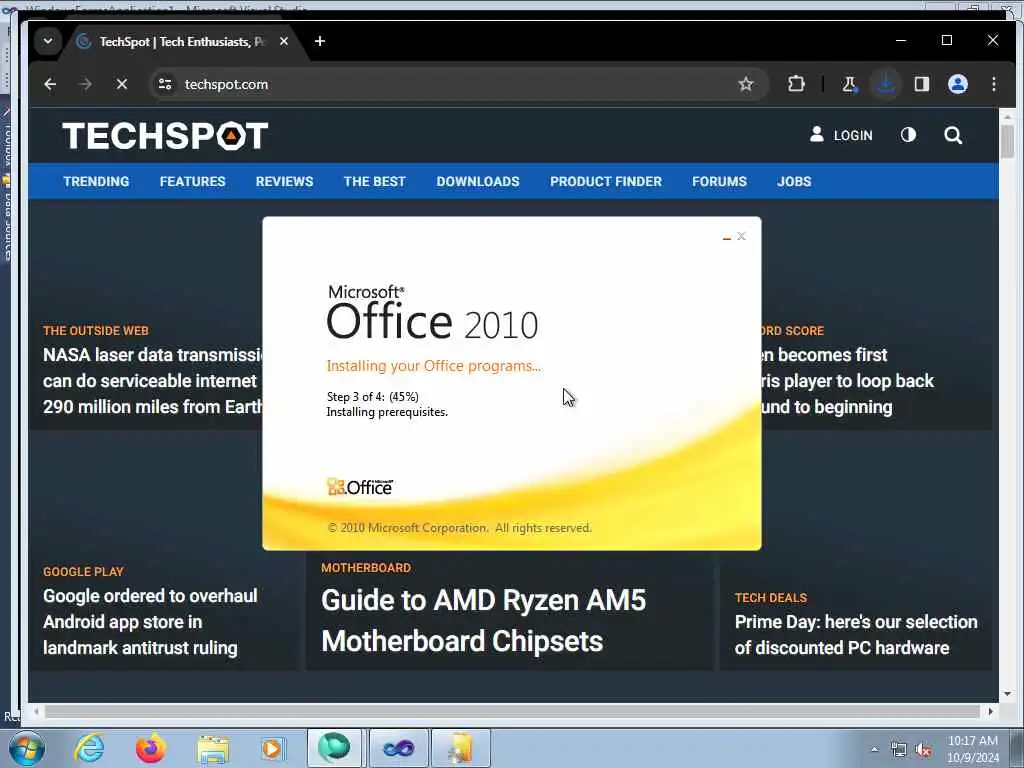Click the vertical page scrollbar thumb
This screenshot has height=768, width=1024.
coord(1007,141)
